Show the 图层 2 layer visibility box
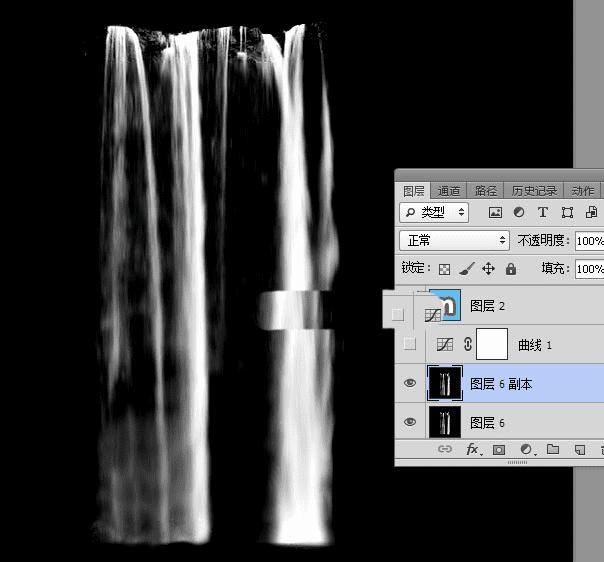 point(398,314)
